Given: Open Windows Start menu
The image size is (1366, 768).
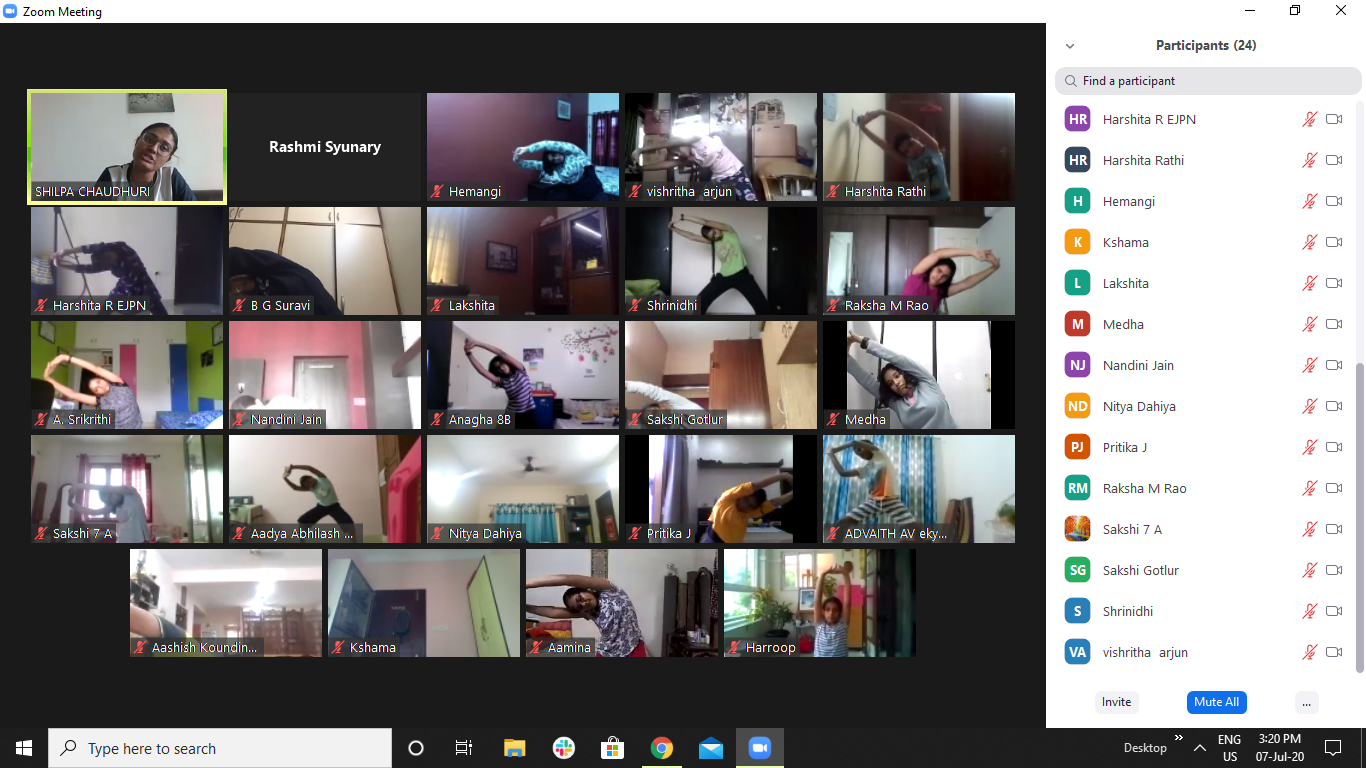Looking at the screenshot, I should click(24, 748).
